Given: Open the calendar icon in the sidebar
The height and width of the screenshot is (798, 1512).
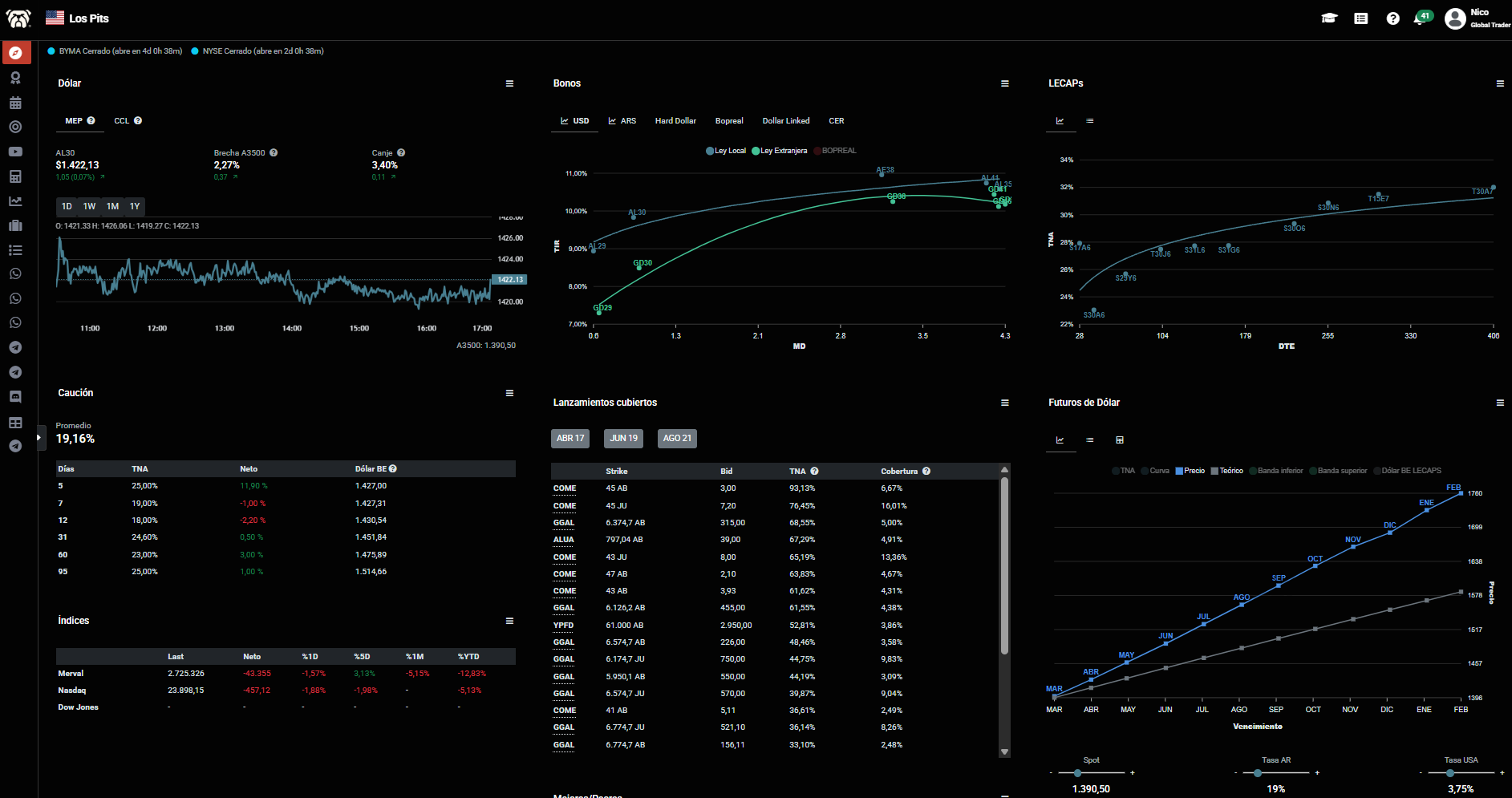Looking at the screenshot, I should (x=15, y=103).
